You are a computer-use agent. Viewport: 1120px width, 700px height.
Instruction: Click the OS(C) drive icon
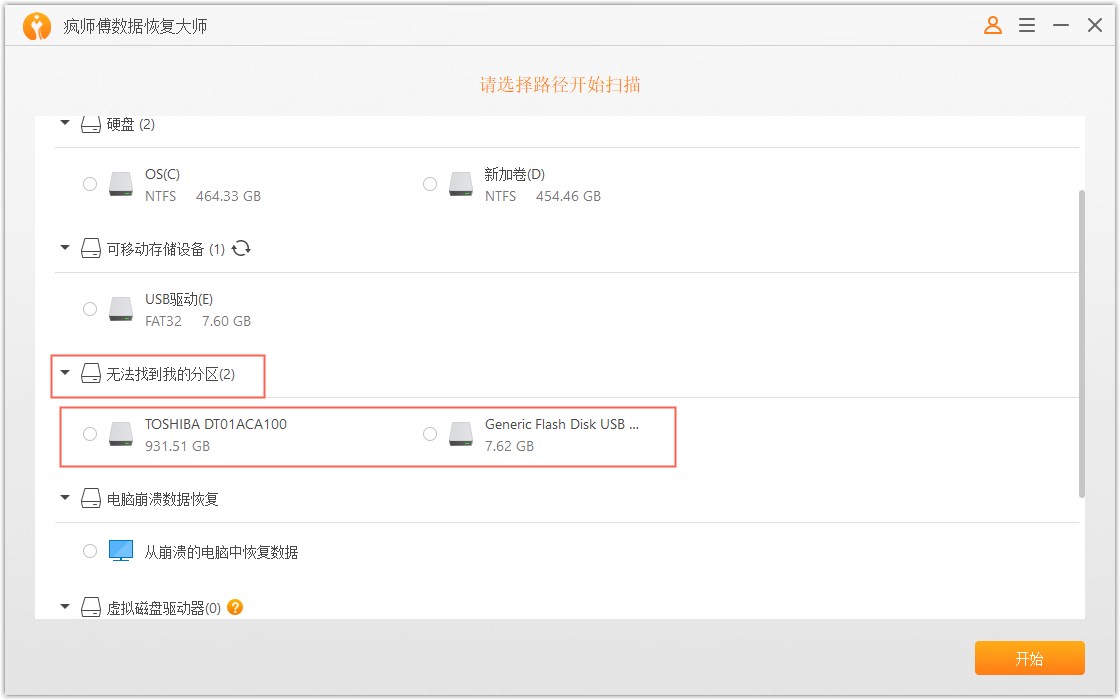(121, 184)
